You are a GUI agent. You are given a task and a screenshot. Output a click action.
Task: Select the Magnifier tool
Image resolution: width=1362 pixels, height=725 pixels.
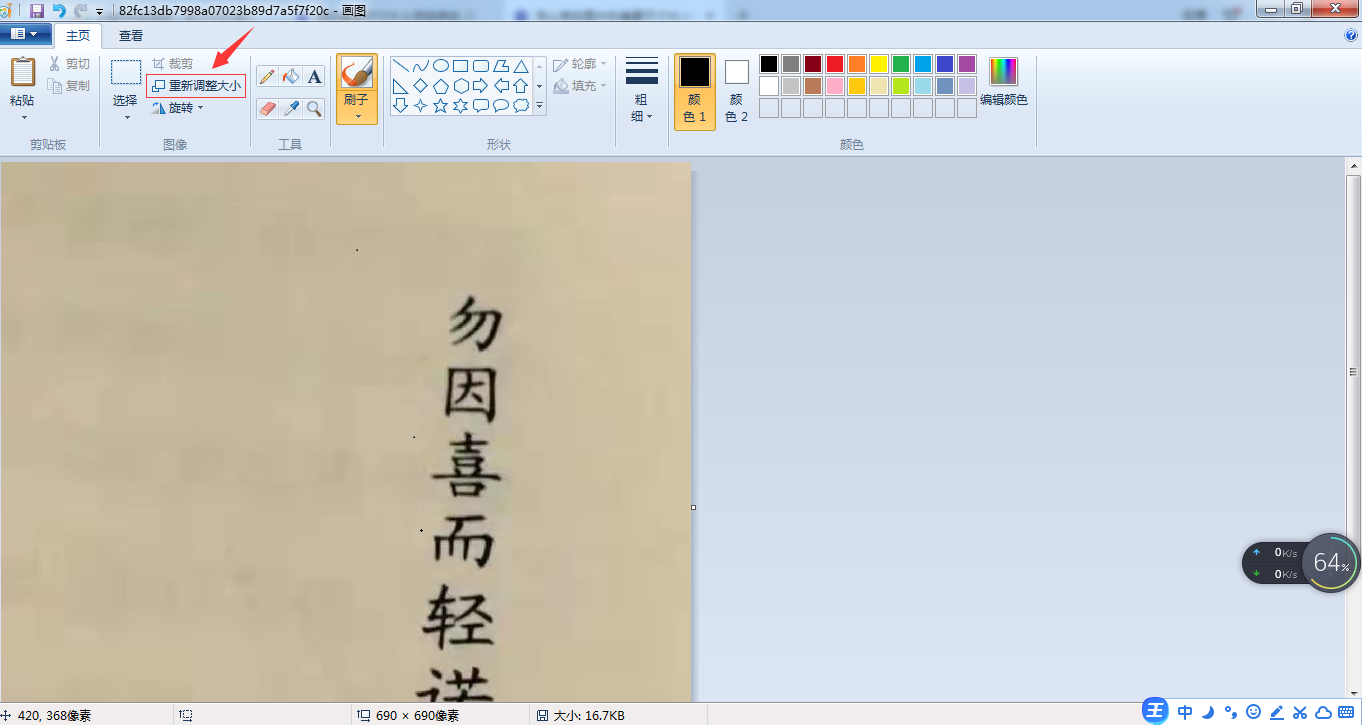click(x=314, y=108)
